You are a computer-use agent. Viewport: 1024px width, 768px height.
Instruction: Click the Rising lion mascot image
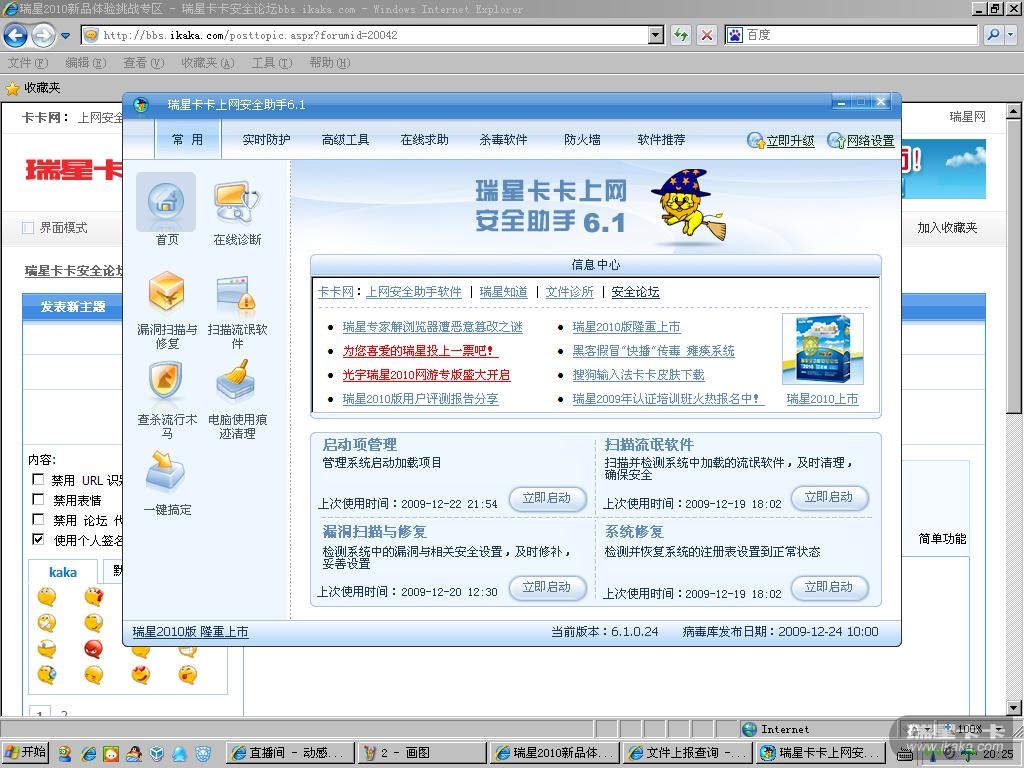click(x=687, y=206)
